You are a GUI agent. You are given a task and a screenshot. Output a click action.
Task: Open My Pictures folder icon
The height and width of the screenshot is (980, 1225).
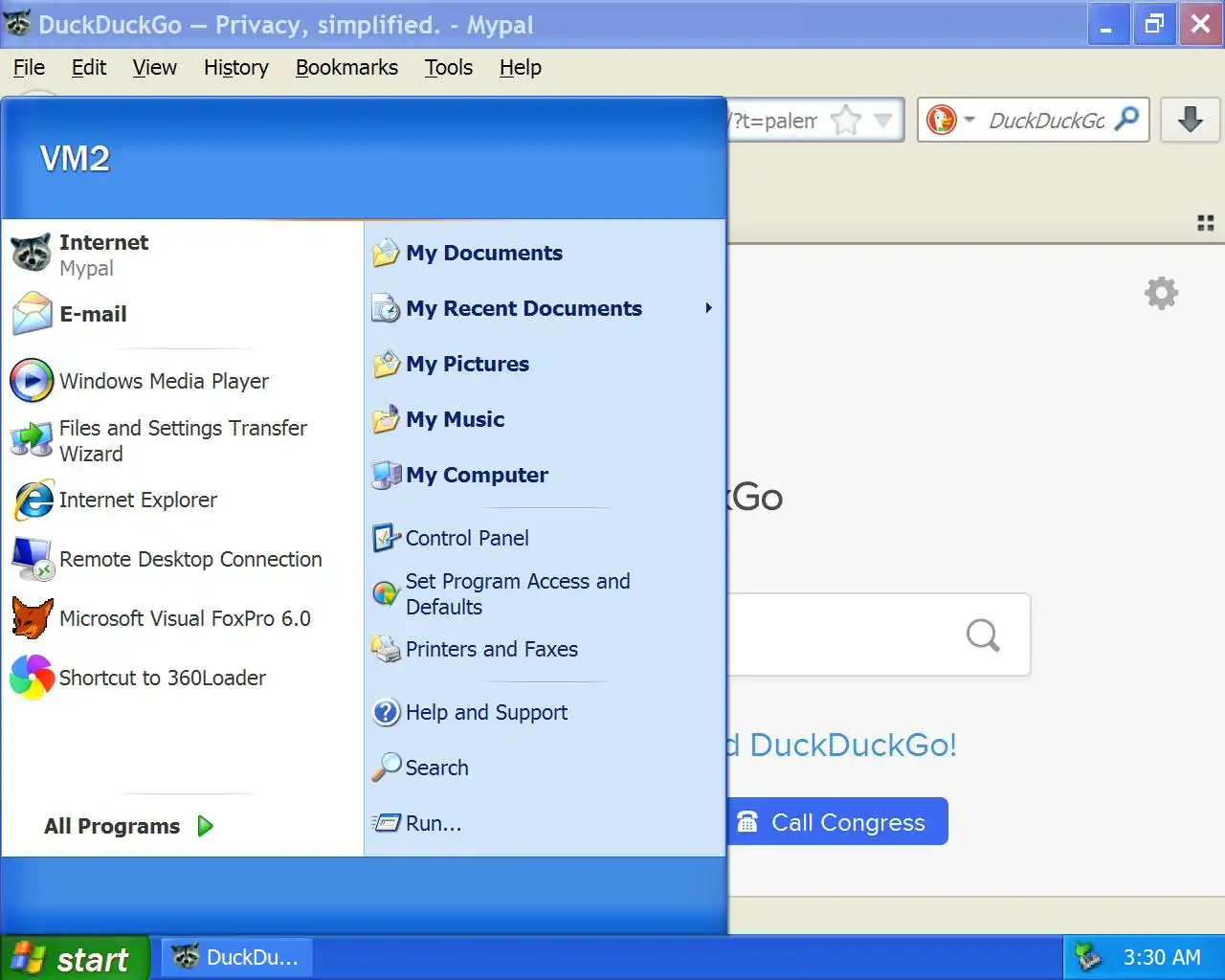pos(386,364)
